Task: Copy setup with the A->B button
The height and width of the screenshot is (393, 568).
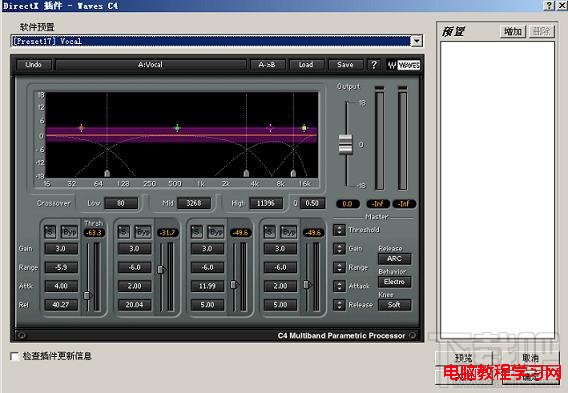Action: coord(267,65)
